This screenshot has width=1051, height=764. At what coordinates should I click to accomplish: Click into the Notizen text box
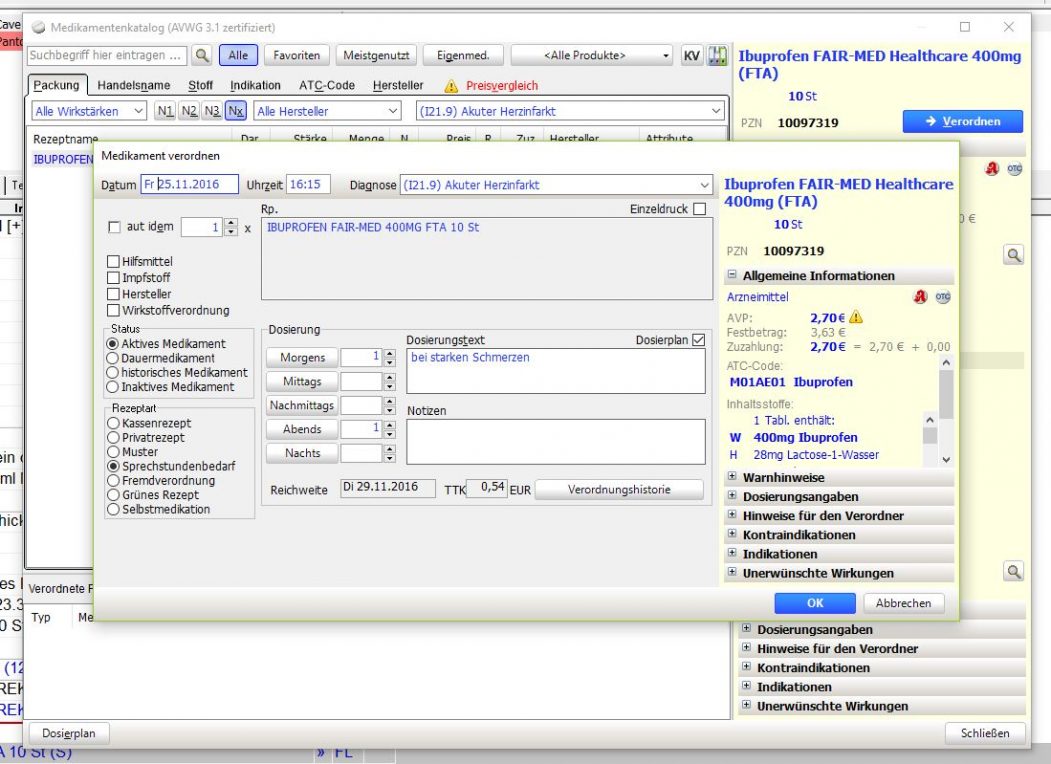pos(556,442)
